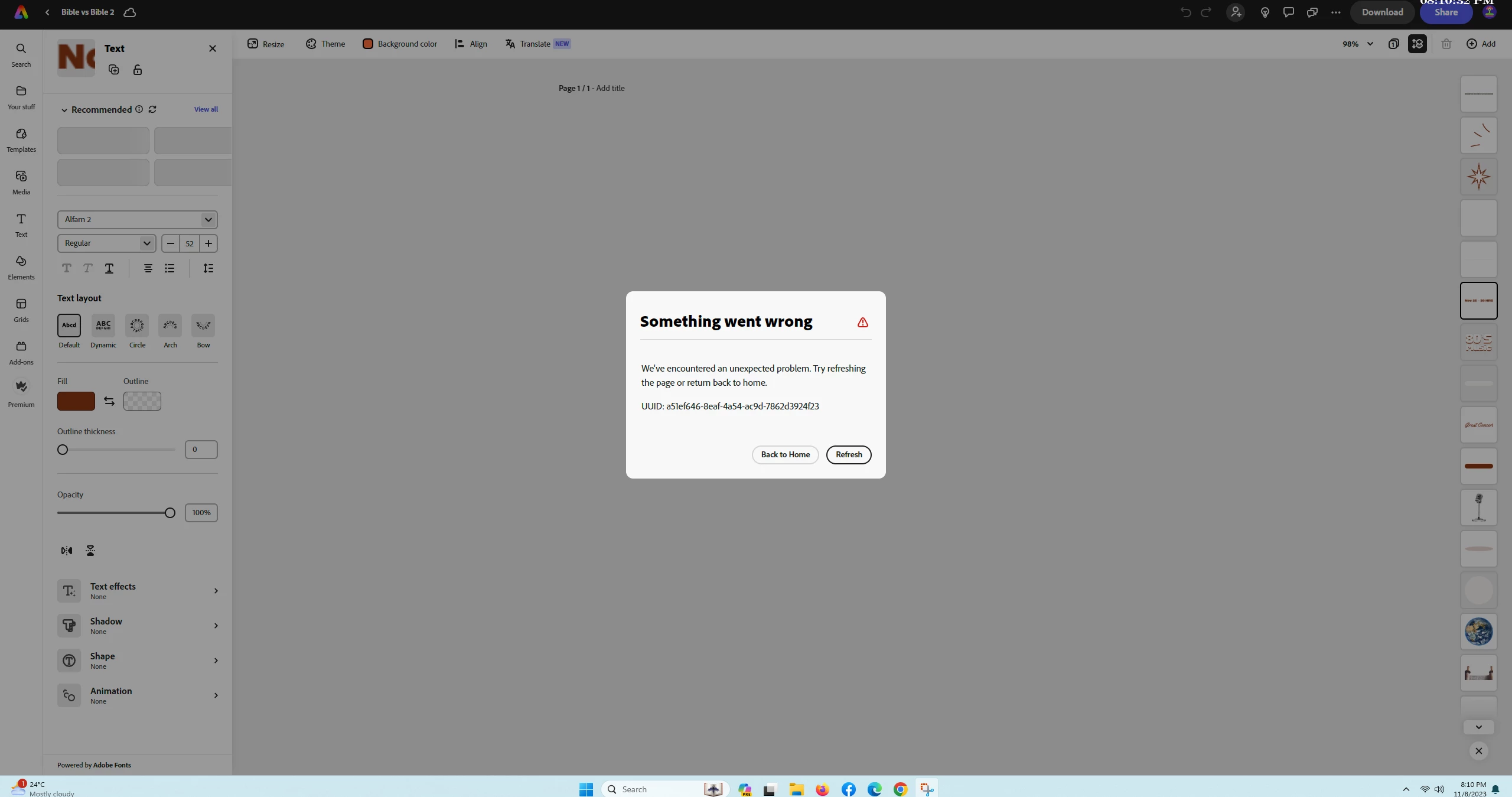Open the Resize toolbar option
The image size is (1512, 797).
266,44
